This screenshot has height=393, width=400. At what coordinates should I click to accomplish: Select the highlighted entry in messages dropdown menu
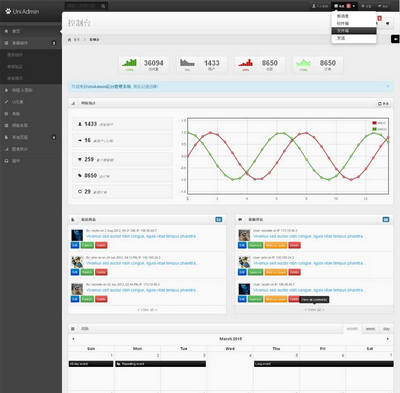pyautogui.click(x=354, y=31)
